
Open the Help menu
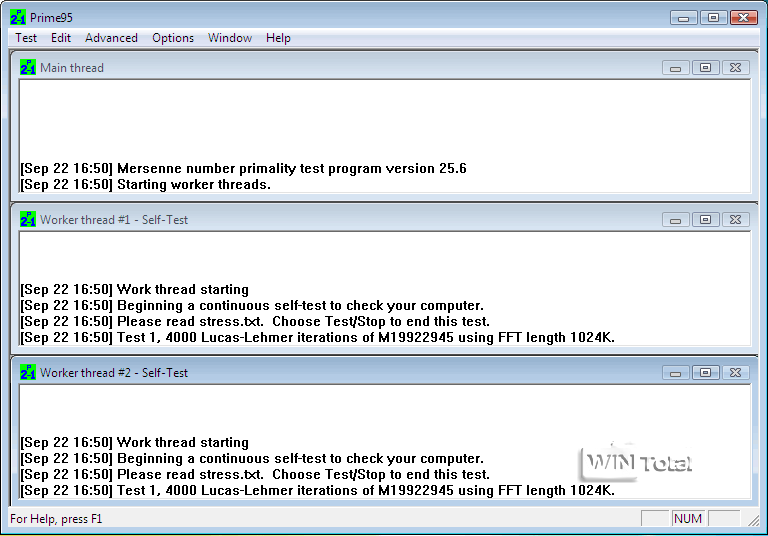click(x=278, y=38)
